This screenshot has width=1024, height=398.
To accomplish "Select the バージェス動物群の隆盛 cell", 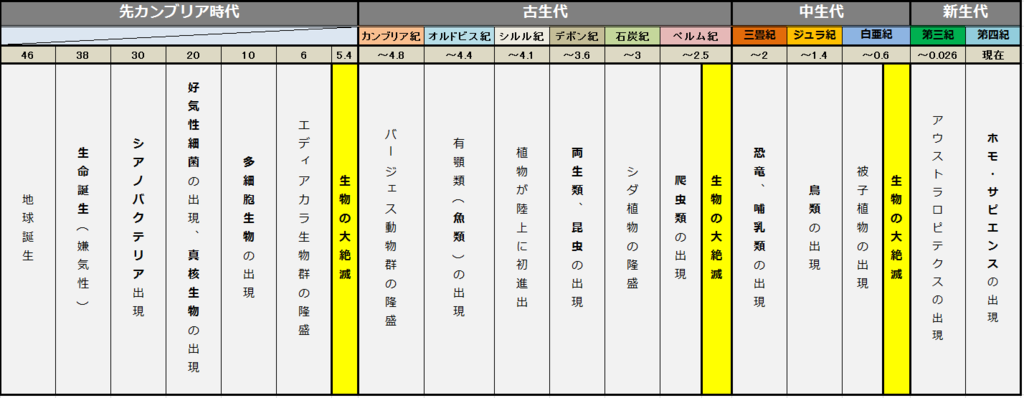I will [391, 229].
